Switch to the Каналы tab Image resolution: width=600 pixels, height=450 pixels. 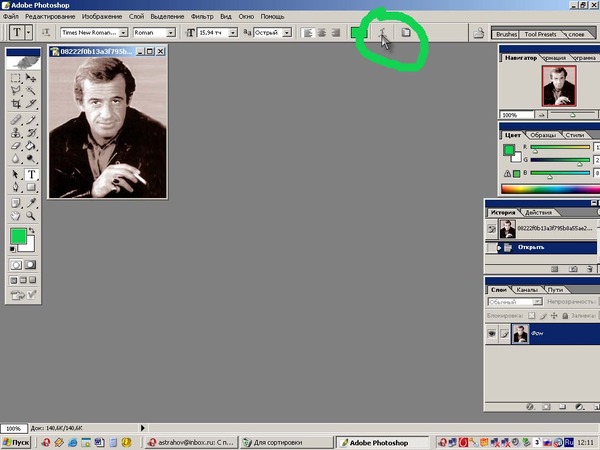click(x=527, y=290)
